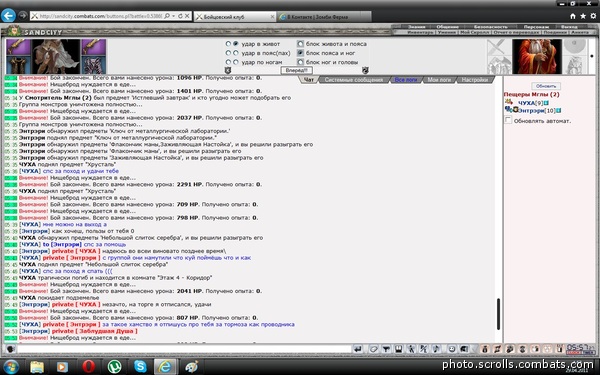The image size is (600, 375).
Task: Click the floppy disk save icon in chat toolbar
Action: [398, 349]
